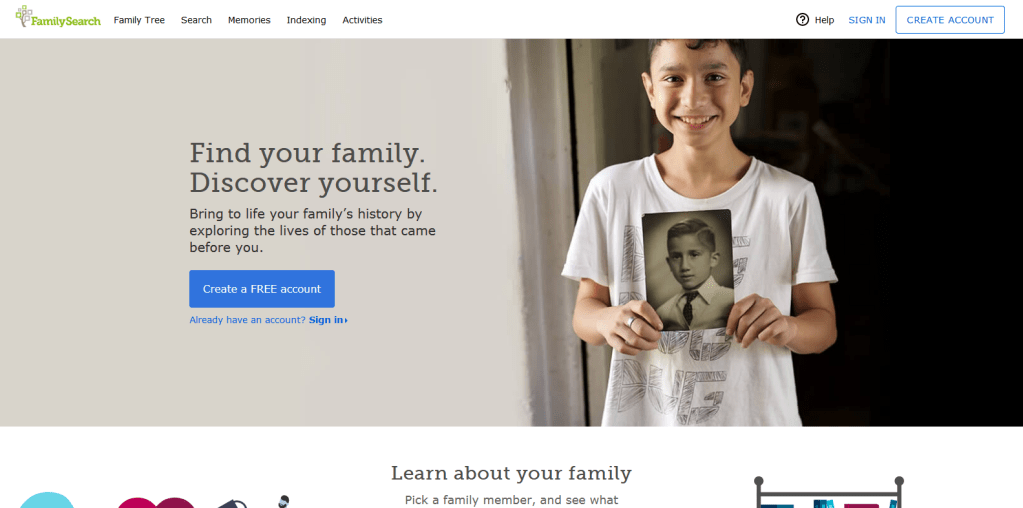Click the light blue circle illustration

(47, 500)
